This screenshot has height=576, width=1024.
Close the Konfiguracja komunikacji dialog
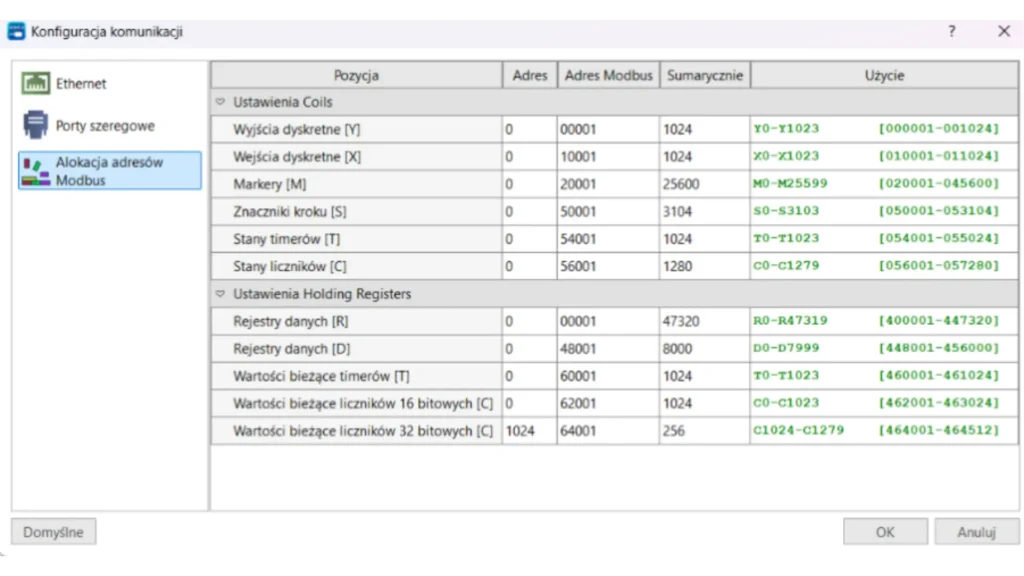tap(1004, 31)
